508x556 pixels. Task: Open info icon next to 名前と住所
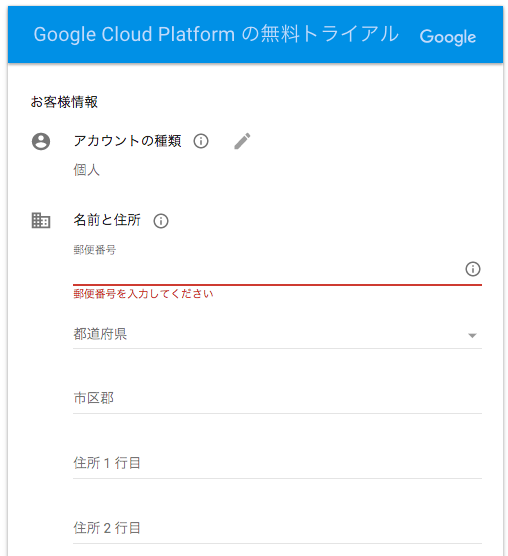161,221
